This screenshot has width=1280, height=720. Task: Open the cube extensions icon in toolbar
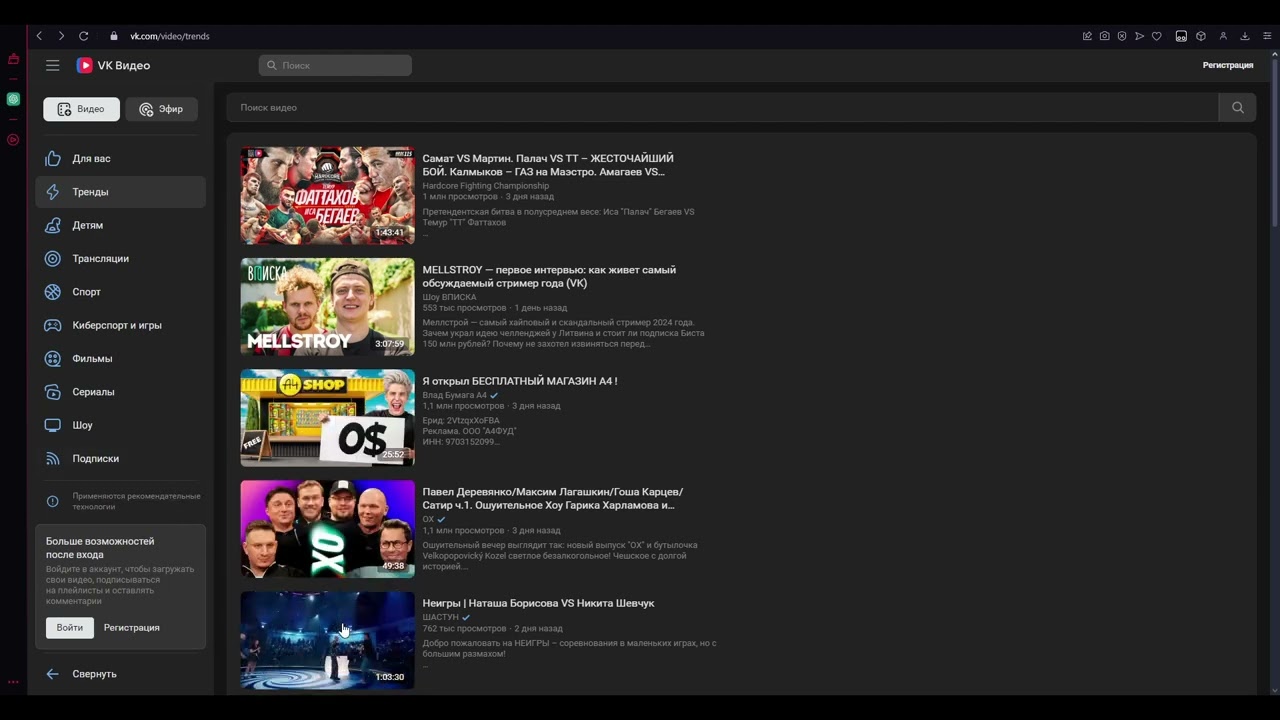pos(1201,36)
